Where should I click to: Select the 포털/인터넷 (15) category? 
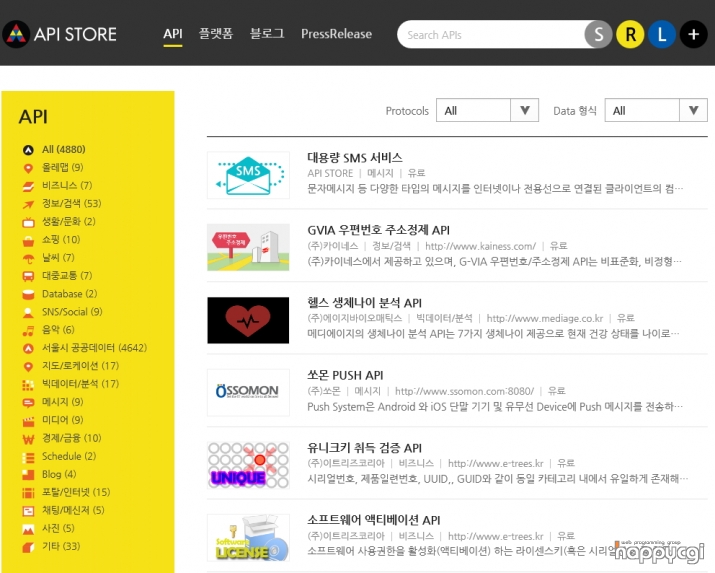click(76, 492)
